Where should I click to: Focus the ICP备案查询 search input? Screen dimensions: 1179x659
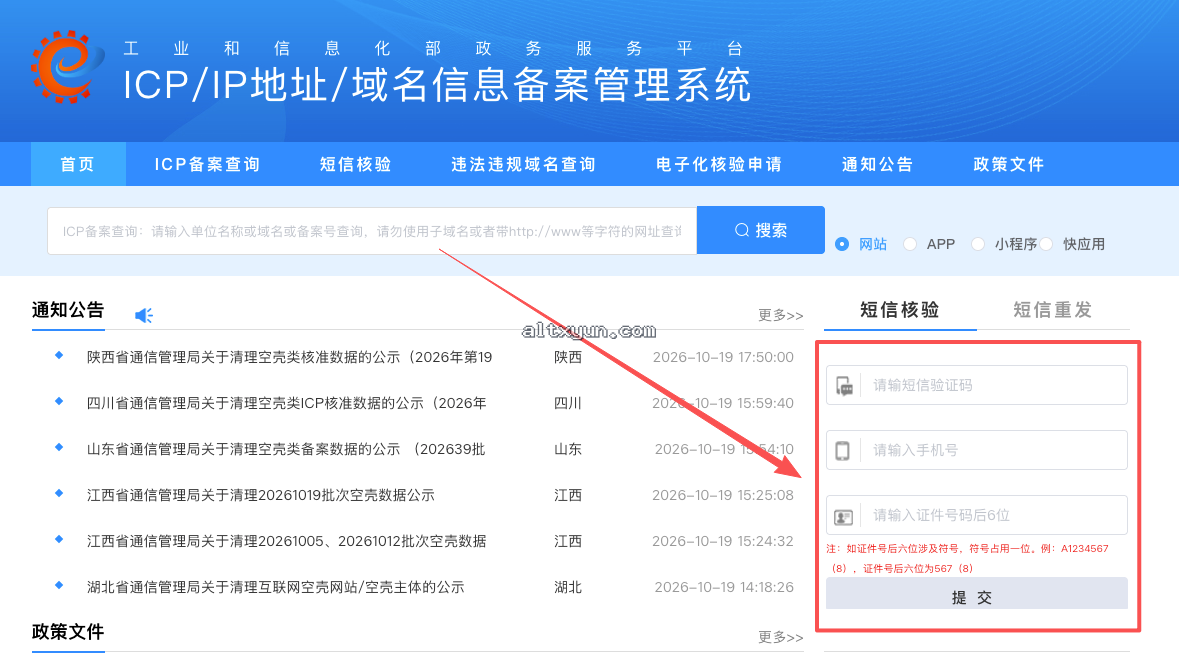click(372, 231)
